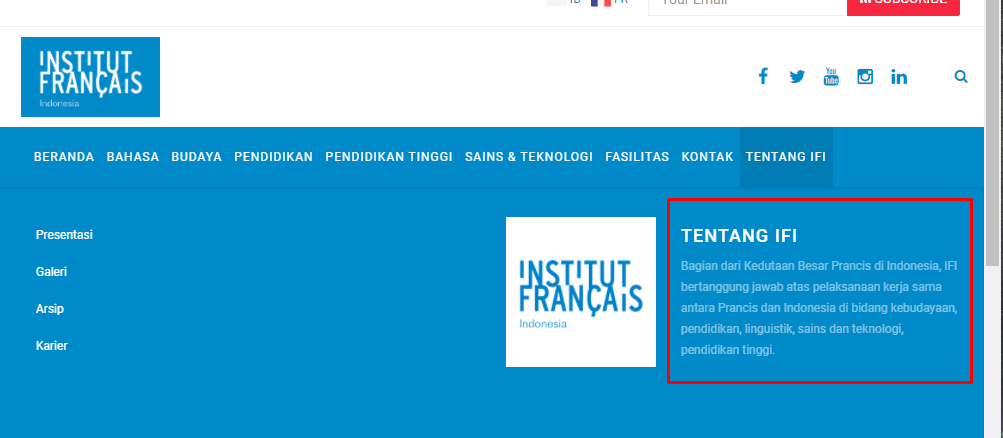Open the Arsip link
1003x438 pixels.
(50, 309)
